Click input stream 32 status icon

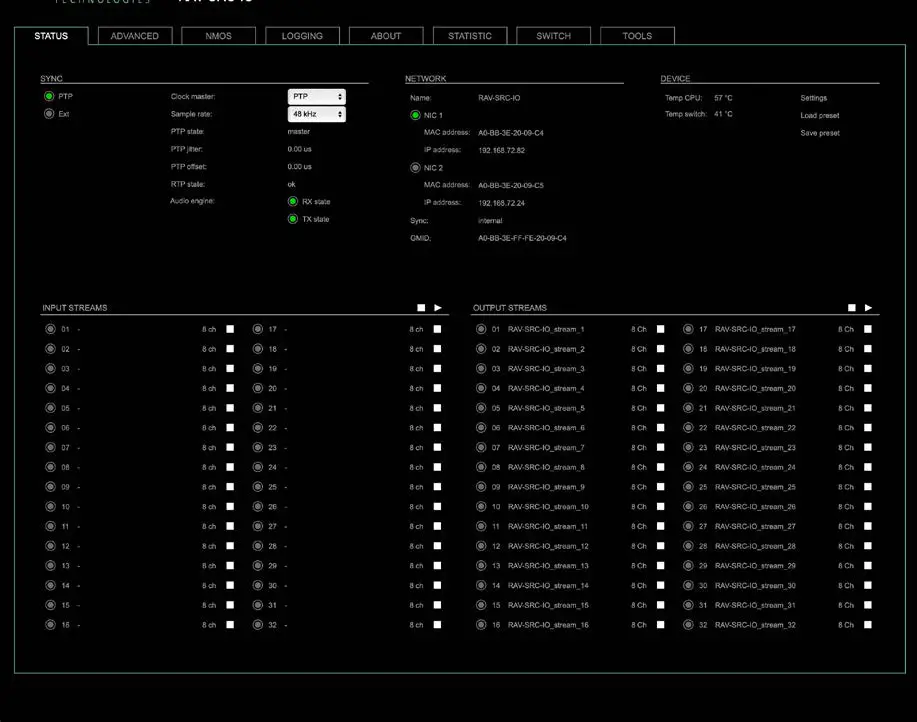[257, 625]
